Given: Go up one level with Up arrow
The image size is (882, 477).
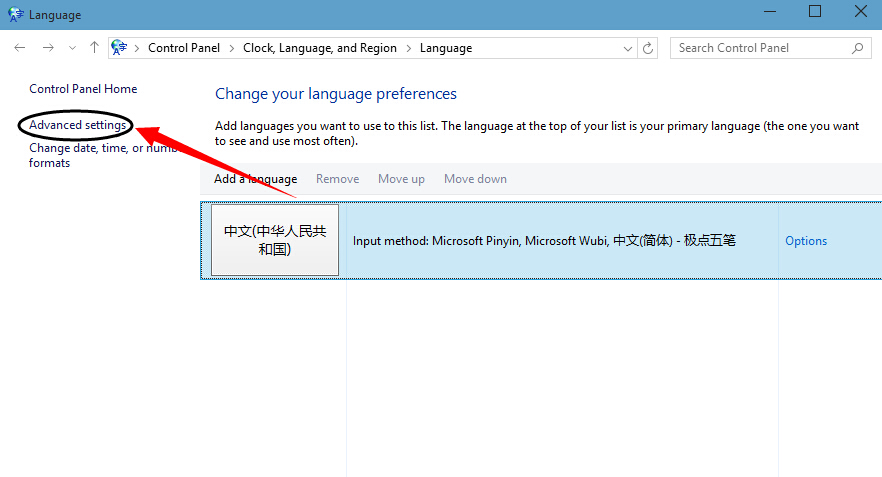Looking at the screenshot, I should coord(94,48).
